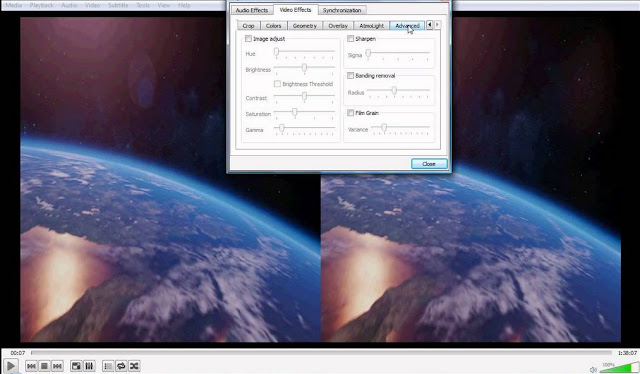Open extended settings equalizer icon

click(x=89, y=366)
